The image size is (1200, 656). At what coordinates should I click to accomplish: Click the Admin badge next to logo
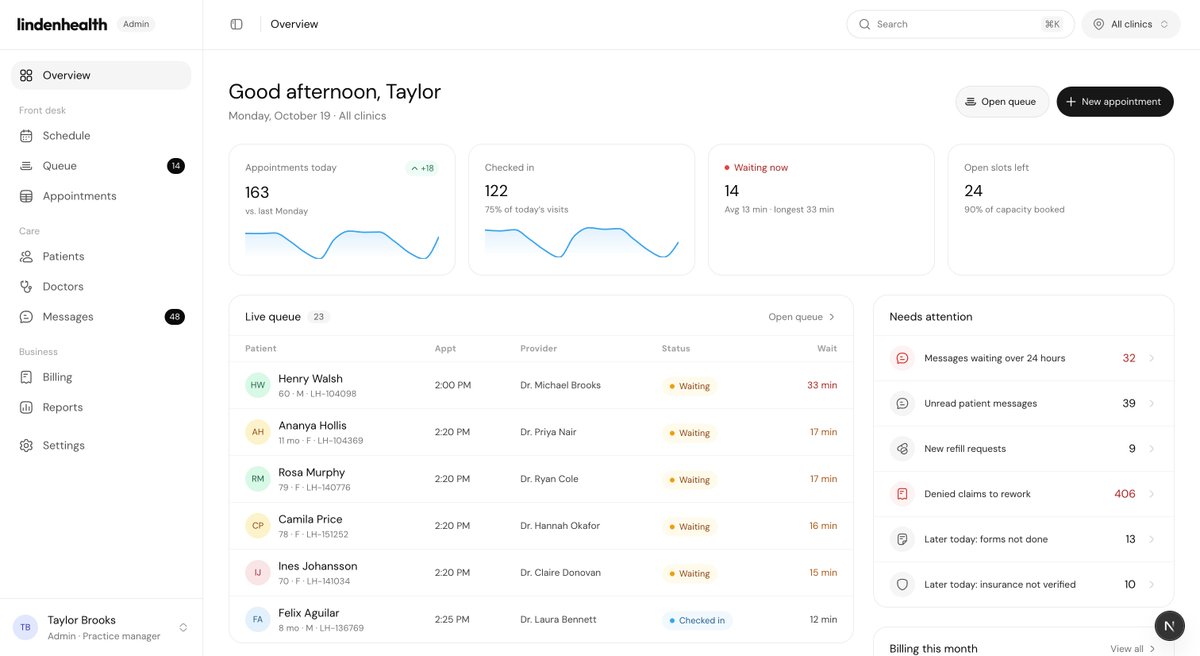[x=136, y=24]
